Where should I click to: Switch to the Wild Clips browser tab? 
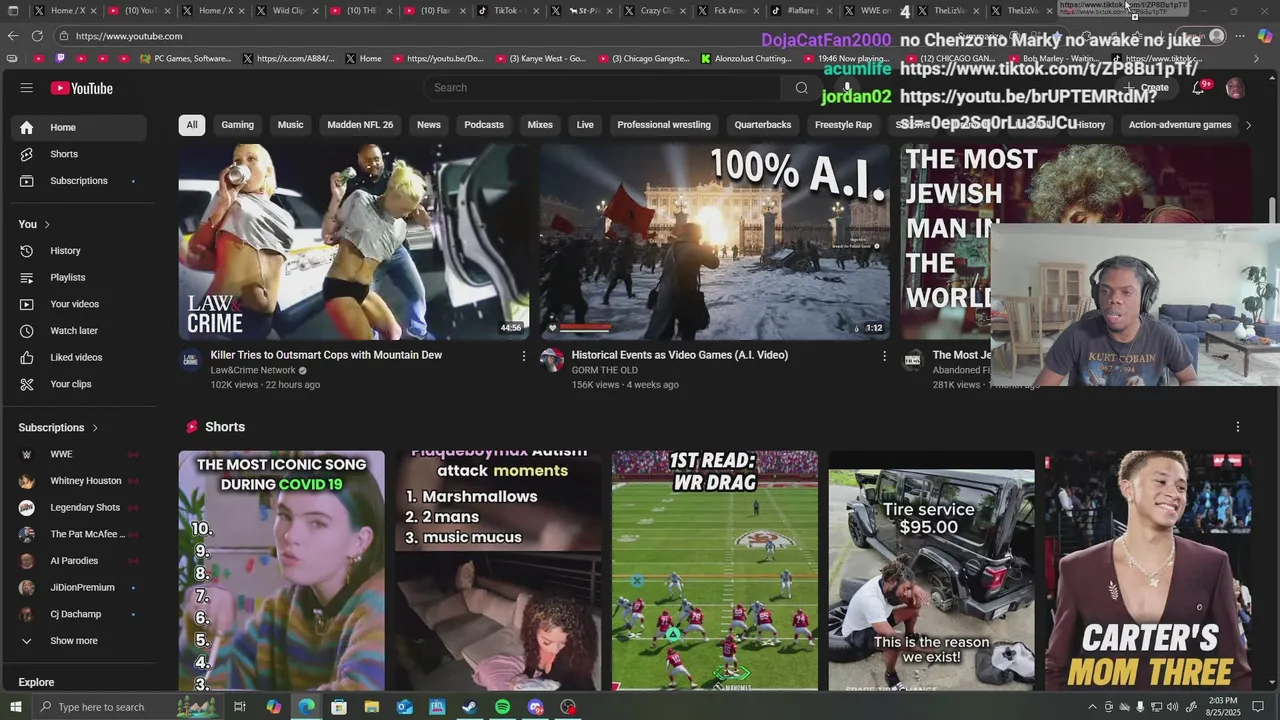[283, 10]
